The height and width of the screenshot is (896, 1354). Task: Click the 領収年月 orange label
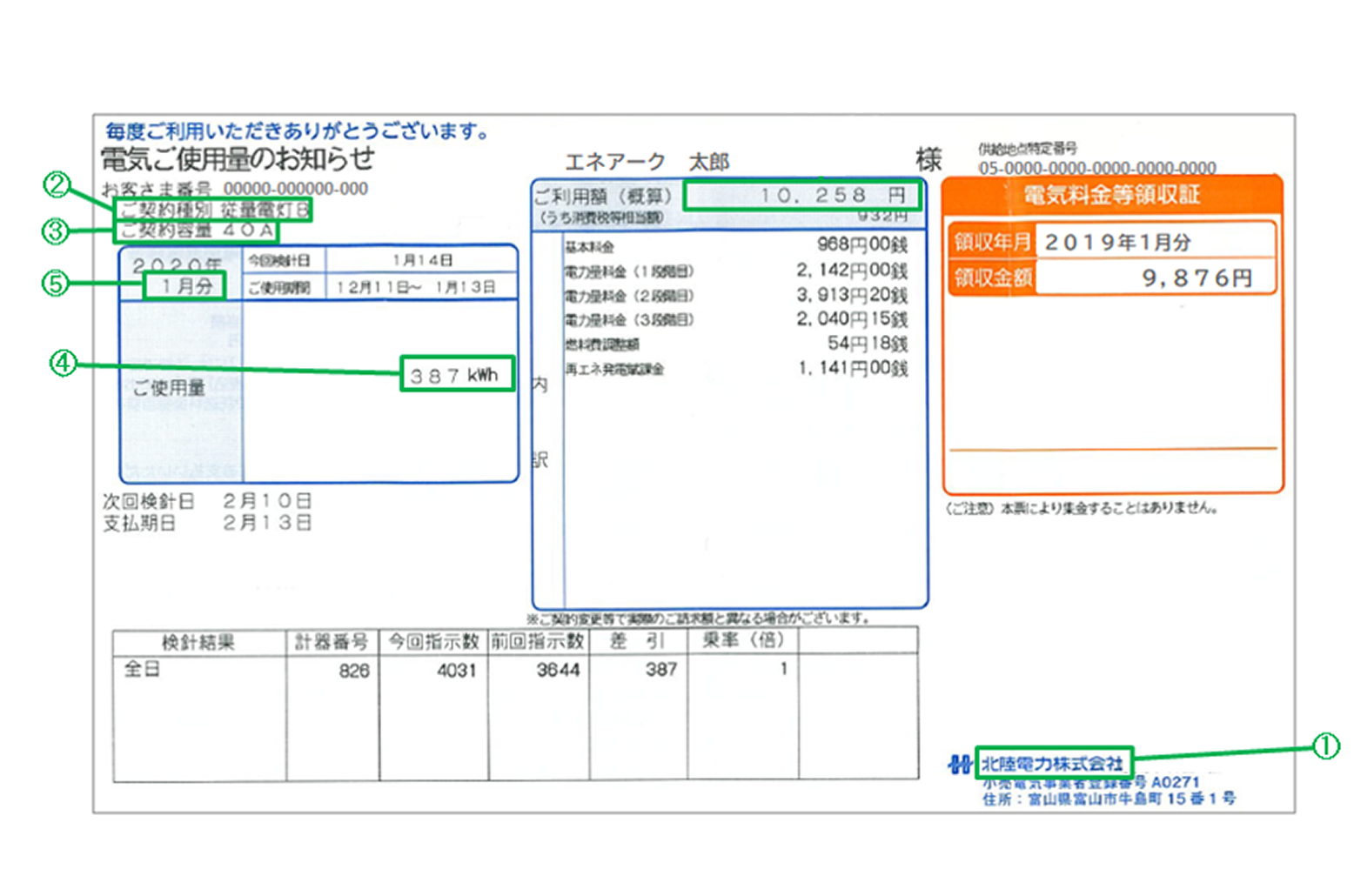(x=991, y=242)
